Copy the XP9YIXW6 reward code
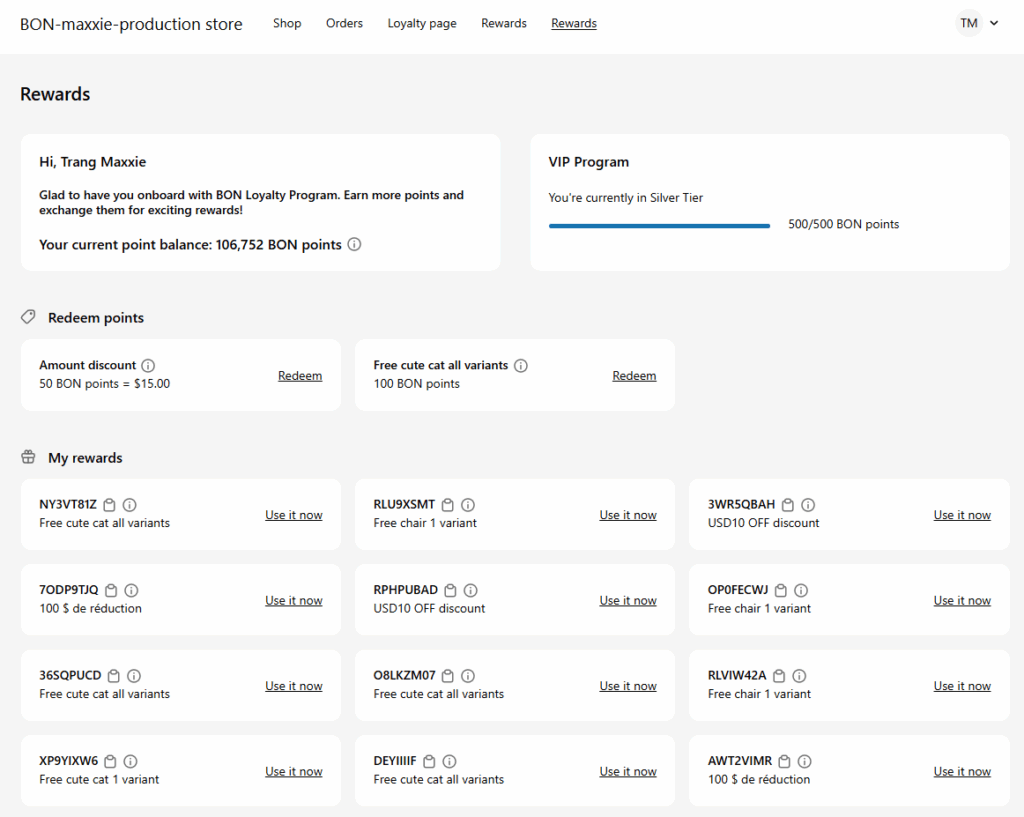Screen dimensions: 1024x817 [110, 761]
